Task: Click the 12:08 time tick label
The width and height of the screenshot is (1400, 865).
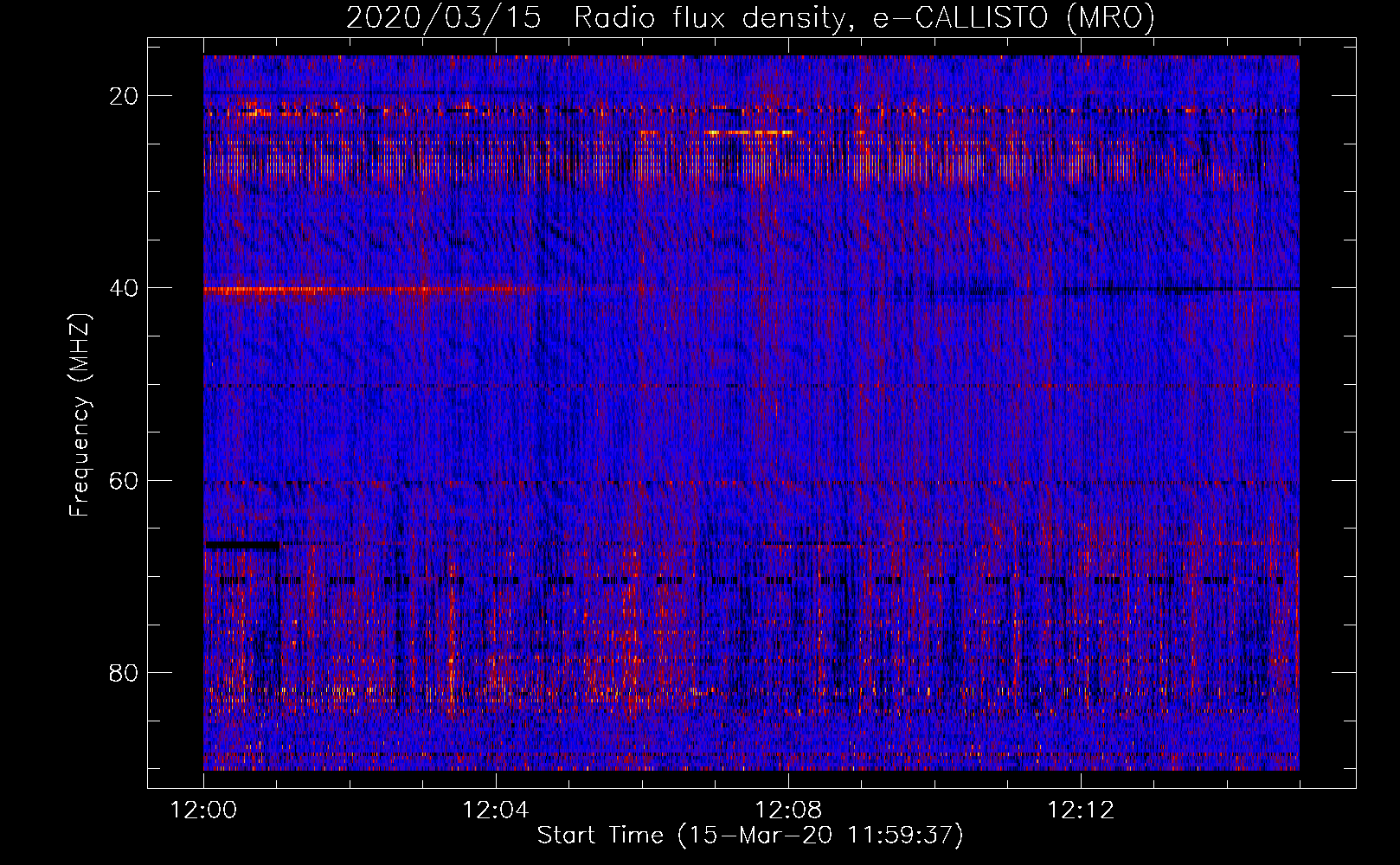Action: pos(788,811)
